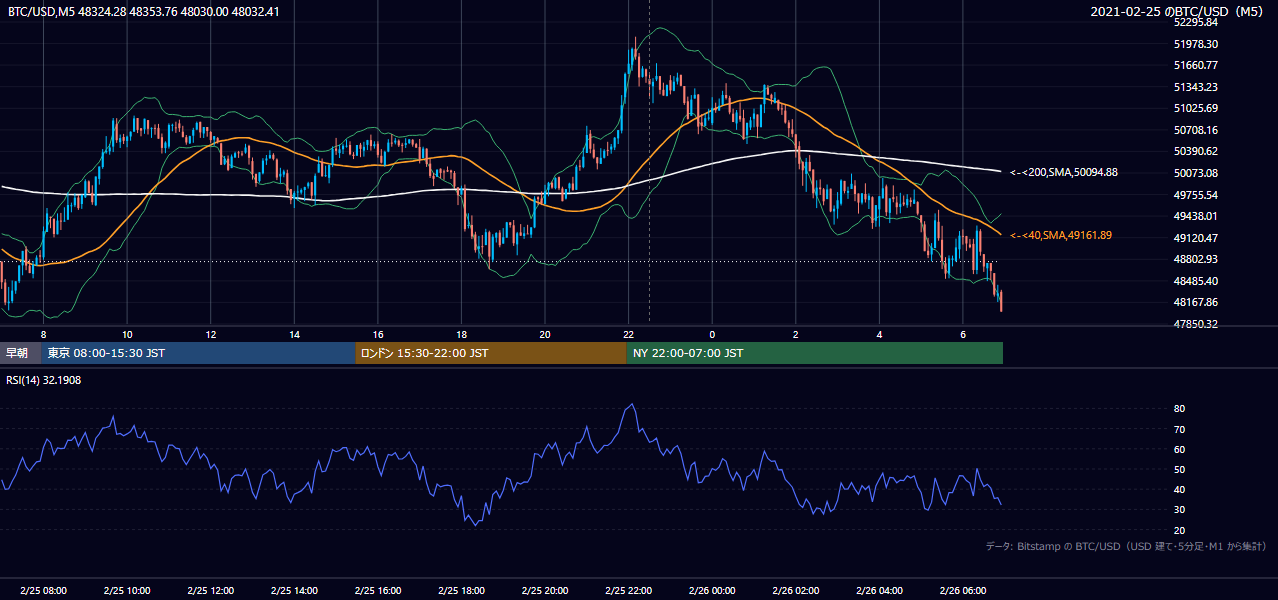Click the price axis label 50390.62
1278x600 pixels.
pyautogui.click(x=1195, y=151)
